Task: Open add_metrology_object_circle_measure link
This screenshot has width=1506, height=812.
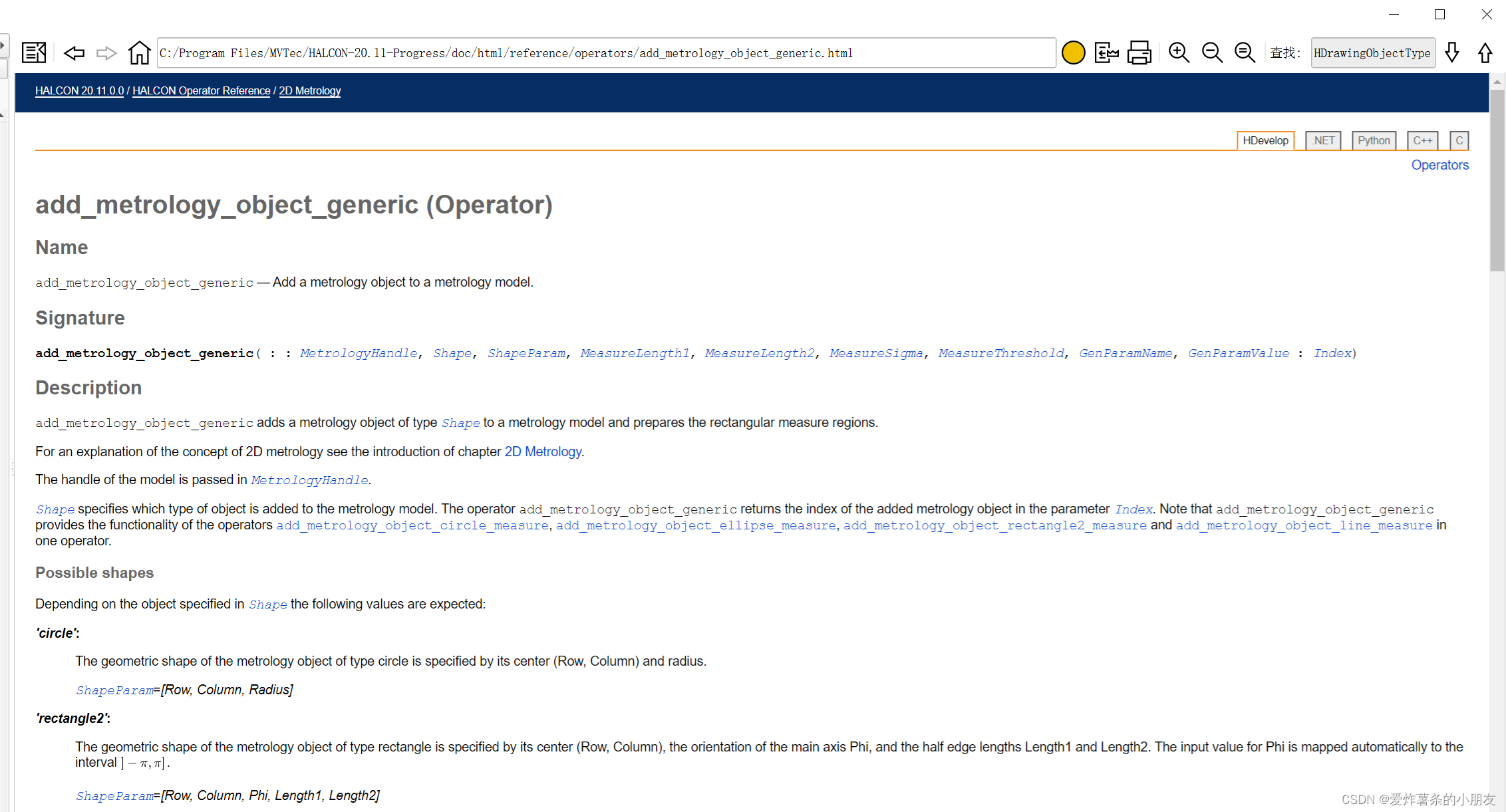Action: click(412, 525)
